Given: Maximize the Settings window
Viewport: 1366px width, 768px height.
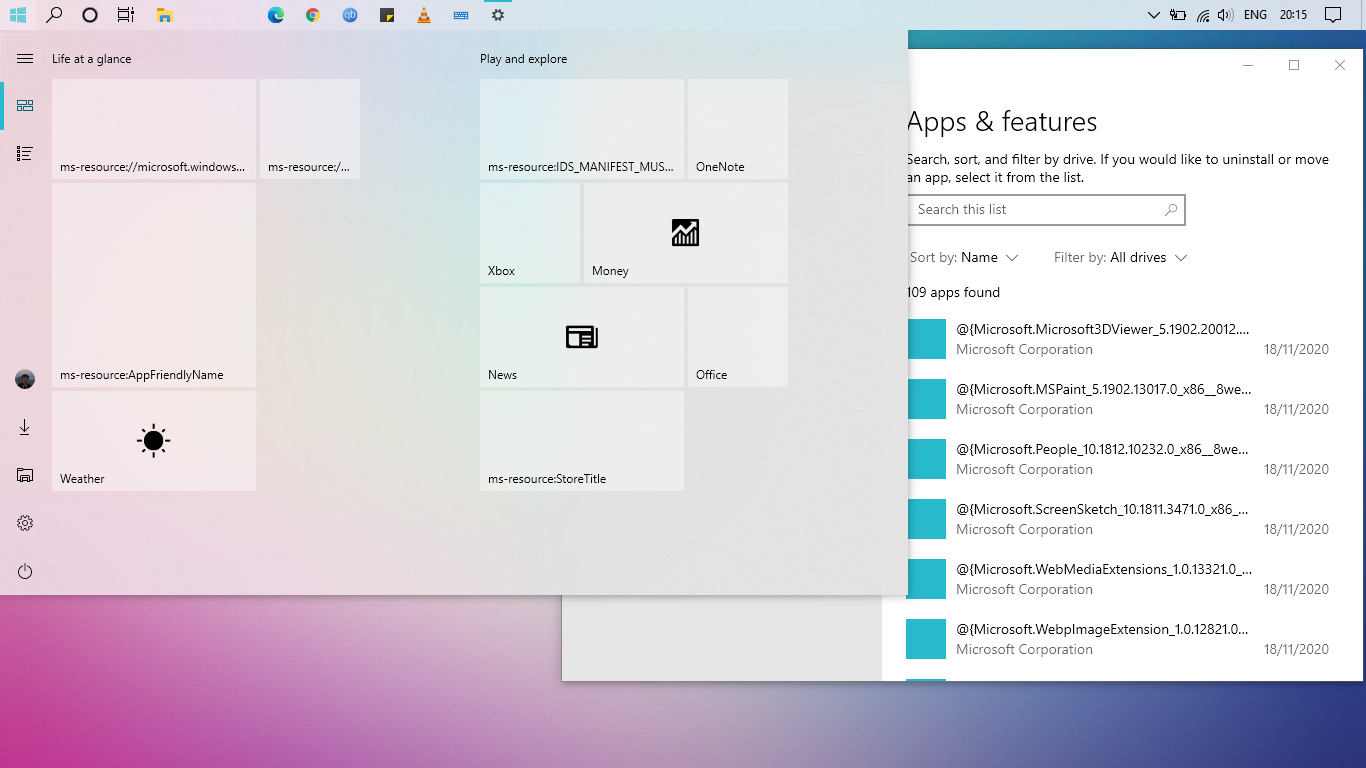Looking at the screenshot, I should pos(1294,65).
